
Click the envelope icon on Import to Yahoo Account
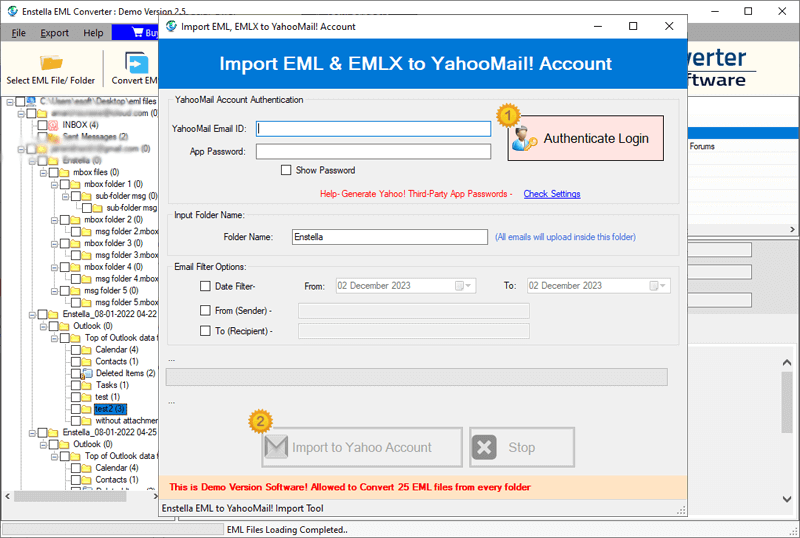point(276,447)
